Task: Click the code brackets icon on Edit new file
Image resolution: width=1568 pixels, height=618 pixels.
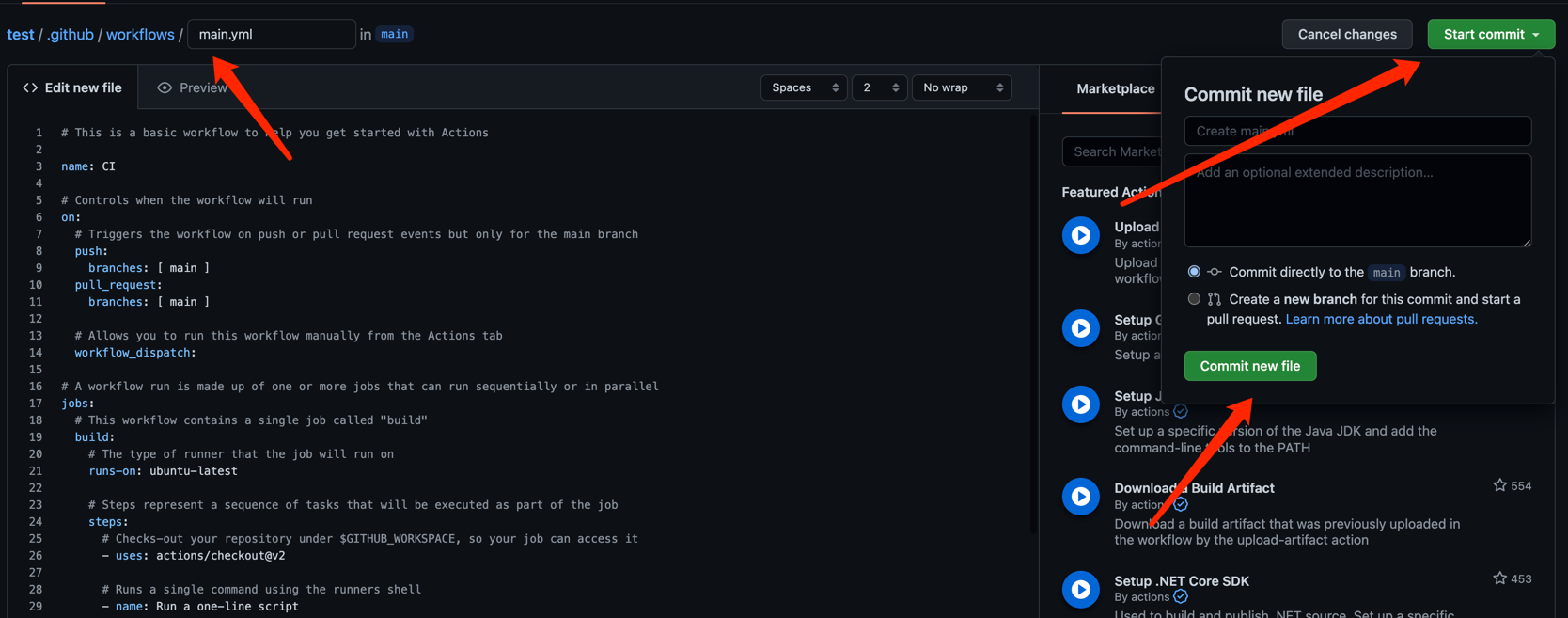Action: point(30,87)
